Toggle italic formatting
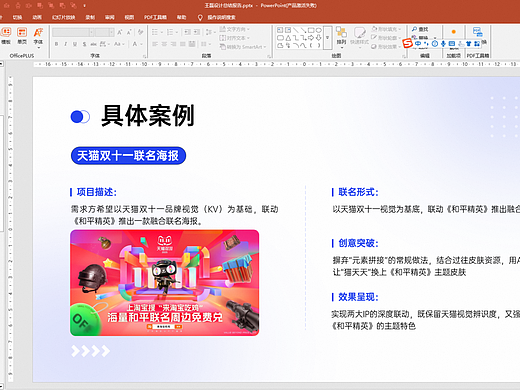This screenshot has width=520, height=390. click(x=66, y=44)
